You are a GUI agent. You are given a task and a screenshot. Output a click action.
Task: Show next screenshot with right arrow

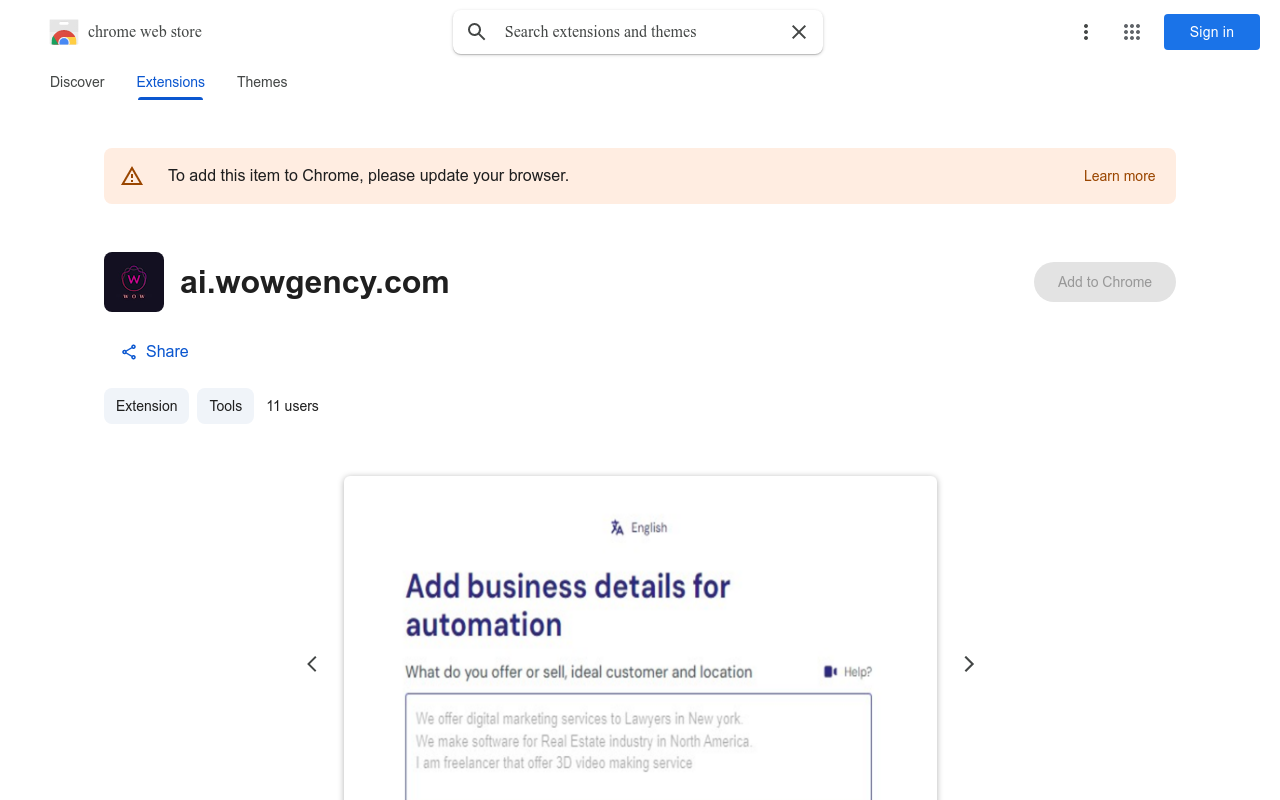pos(968,664)
